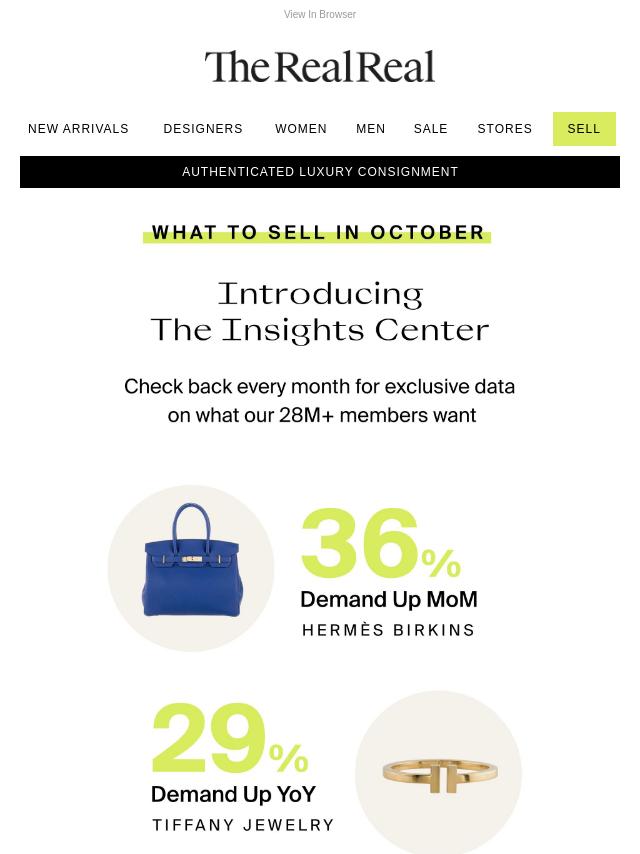Visit the Stores navigation link
The image size is (640, 854).
click(505, 129)
